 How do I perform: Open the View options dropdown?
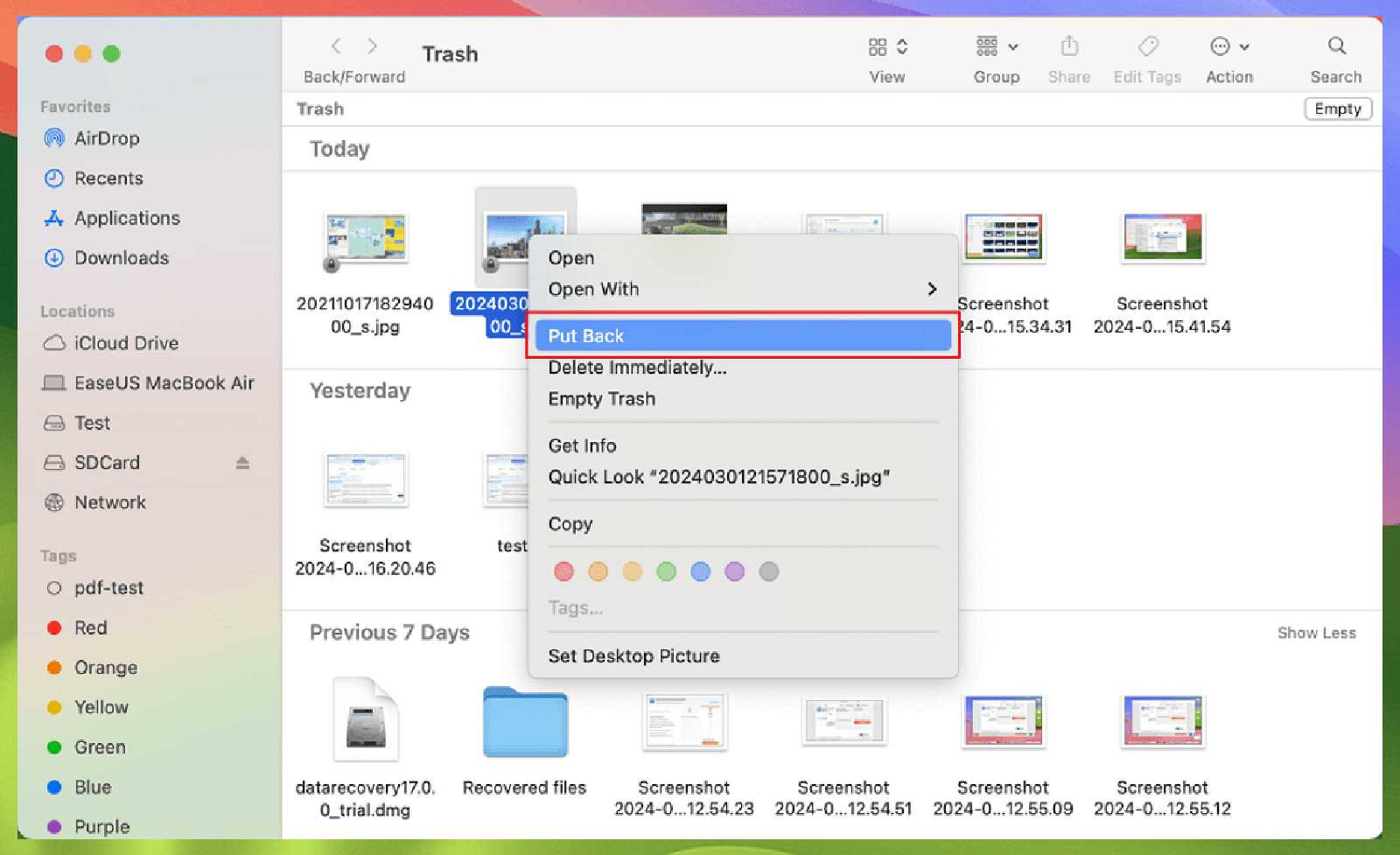[886, 46]
